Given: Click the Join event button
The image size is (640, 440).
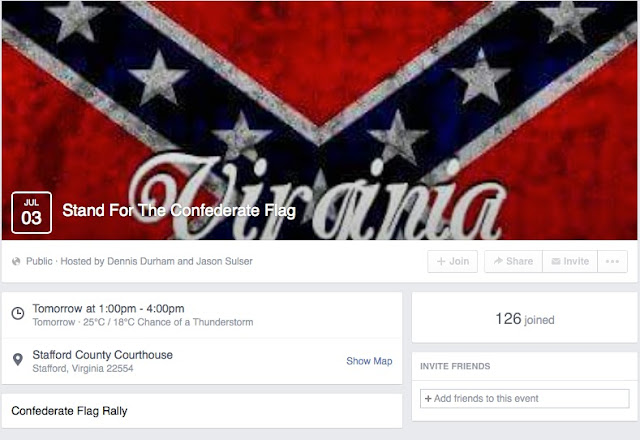Looking at the screenshot, I should point(452,261).
